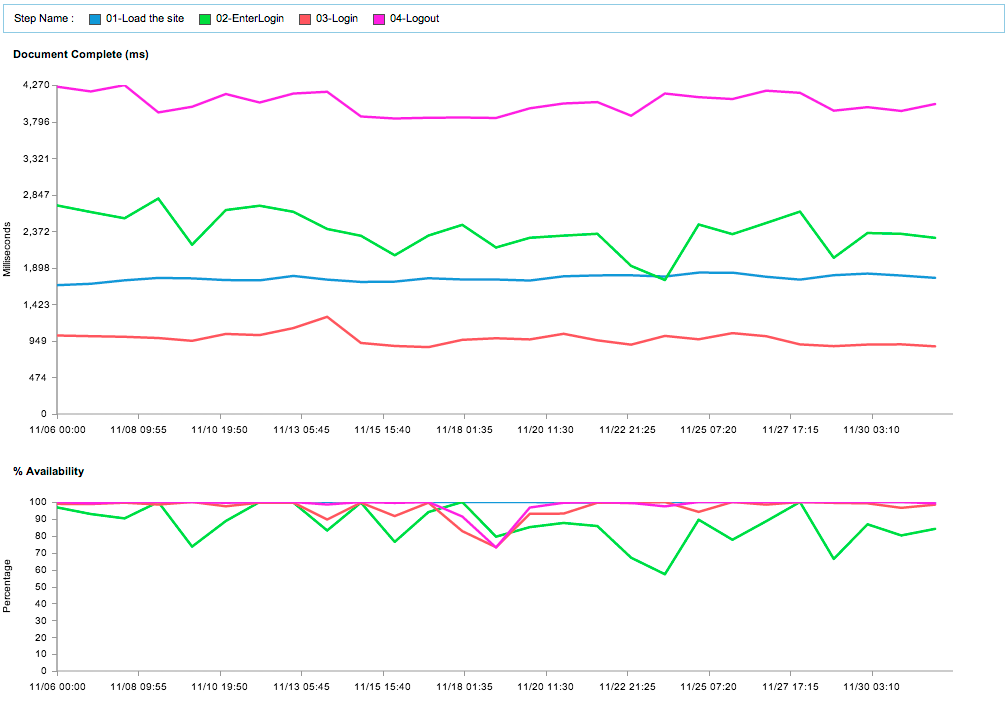Click the 1,898 y-axis label

click(36, 267)
